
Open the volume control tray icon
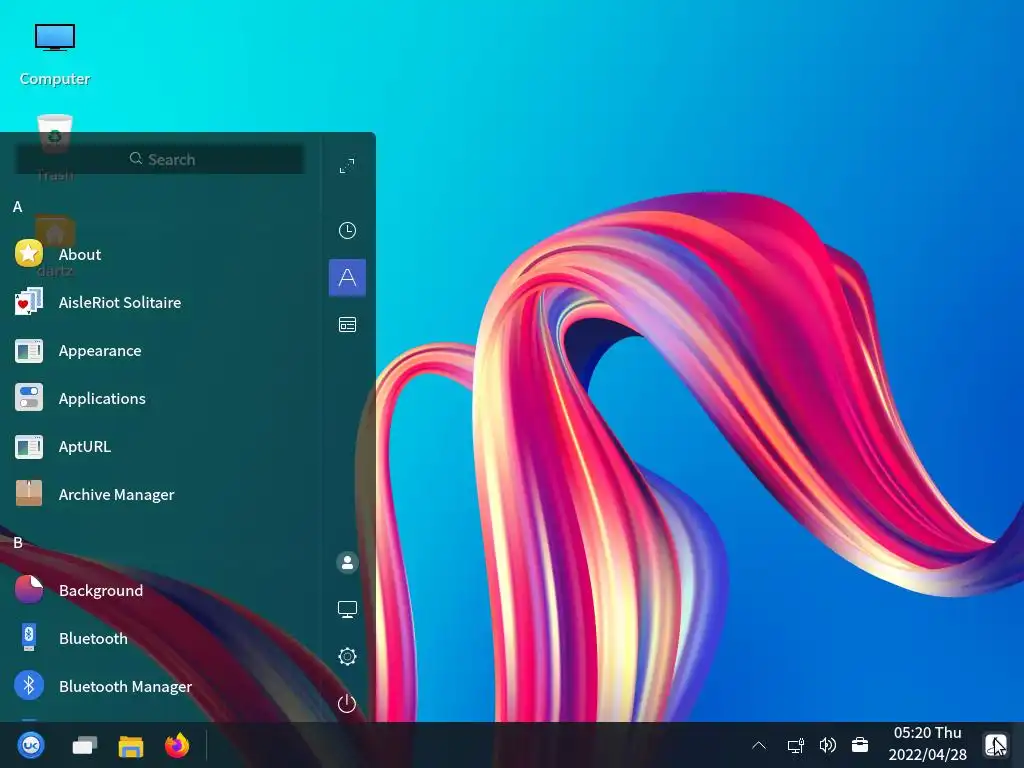click(x=827, y=745)
